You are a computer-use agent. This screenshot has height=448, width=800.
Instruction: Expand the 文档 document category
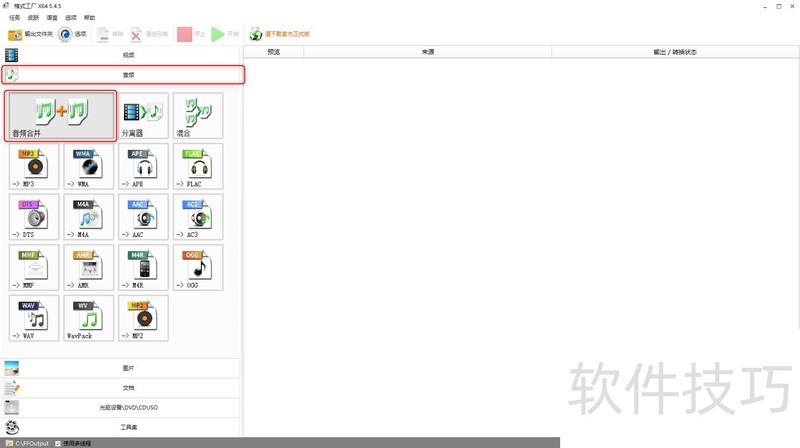(121, 388)
